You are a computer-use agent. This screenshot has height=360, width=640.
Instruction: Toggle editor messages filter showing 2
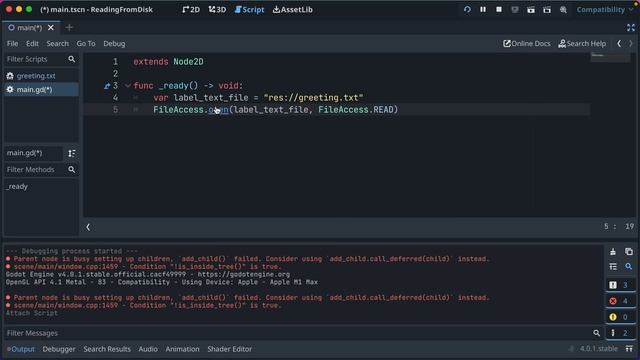pos(620,333)
